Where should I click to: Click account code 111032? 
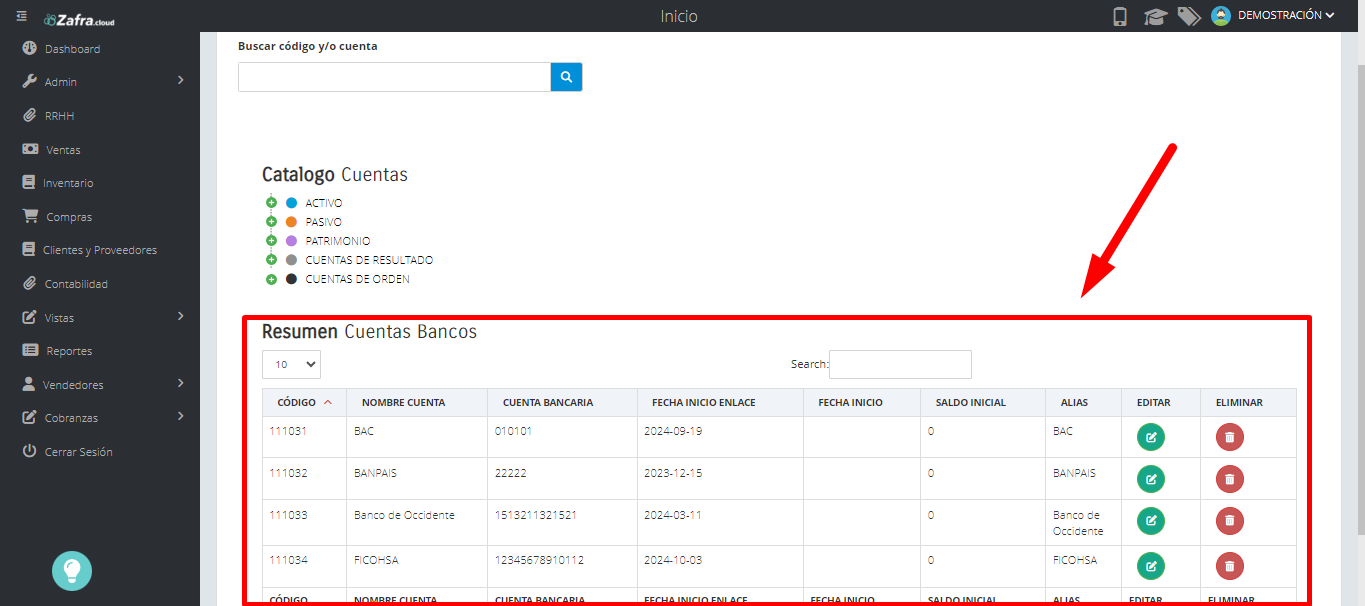pos(288,473)
